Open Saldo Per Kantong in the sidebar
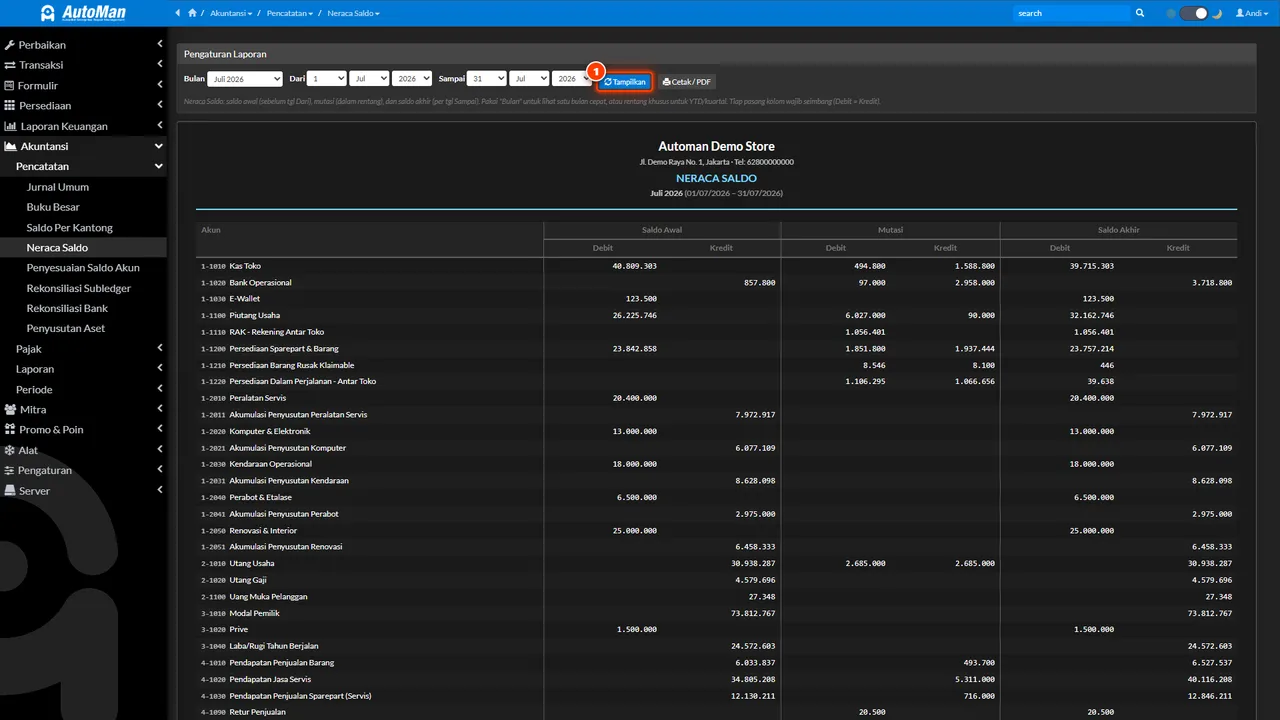The width and height of the screenshot is (1280, 720). (x=84, y=227)
